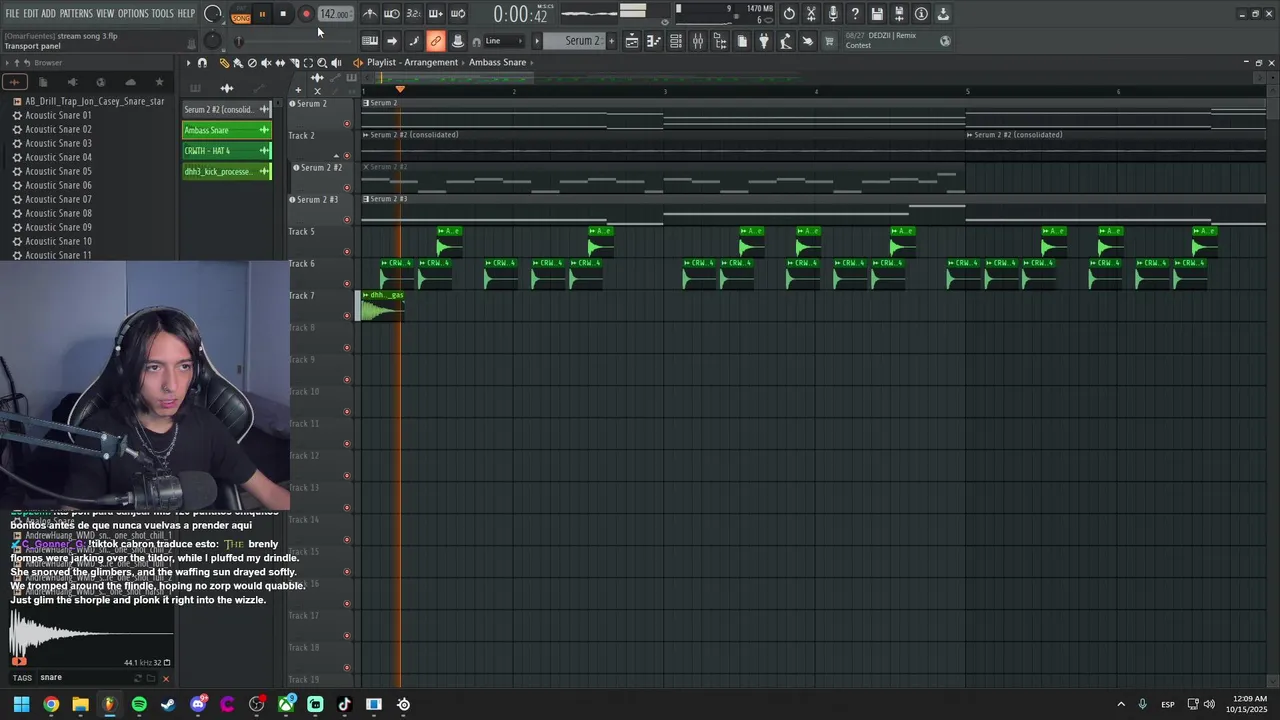Select dhh3_kick_processe clip in picker

227,172
